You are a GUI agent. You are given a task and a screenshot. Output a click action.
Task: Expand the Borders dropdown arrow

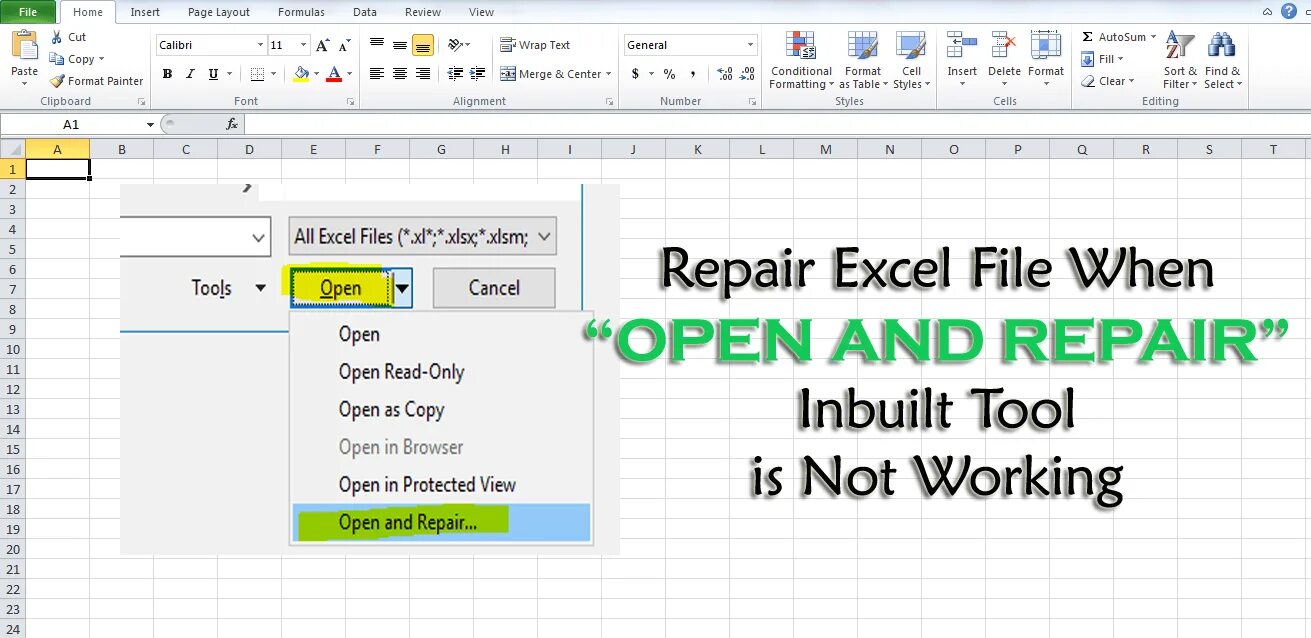point(274,74)
